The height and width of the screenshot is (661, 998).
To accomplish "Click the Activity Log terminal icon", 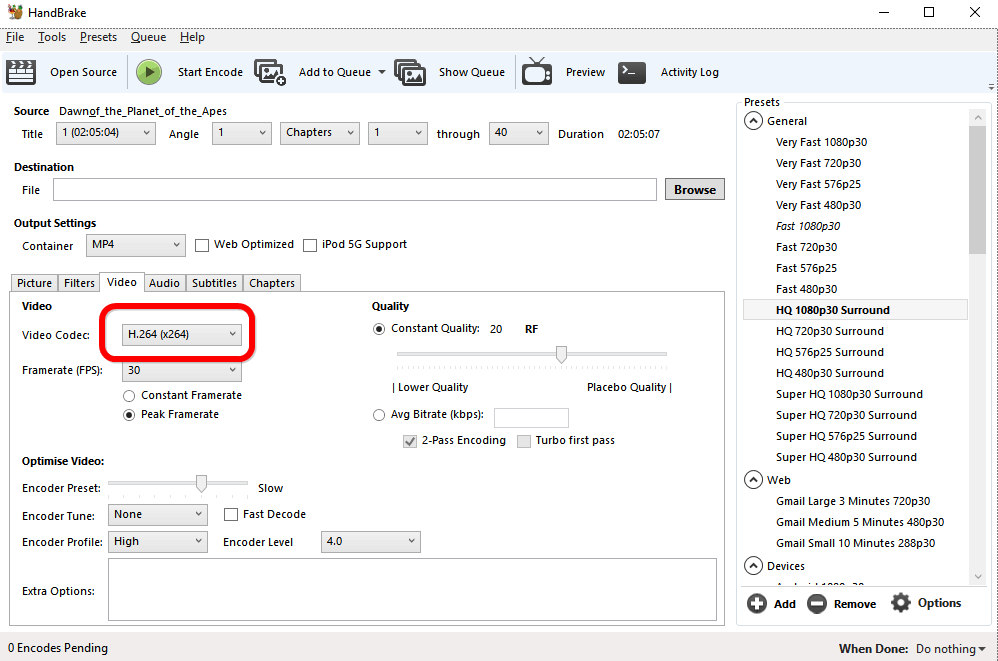I will (632, 72).
